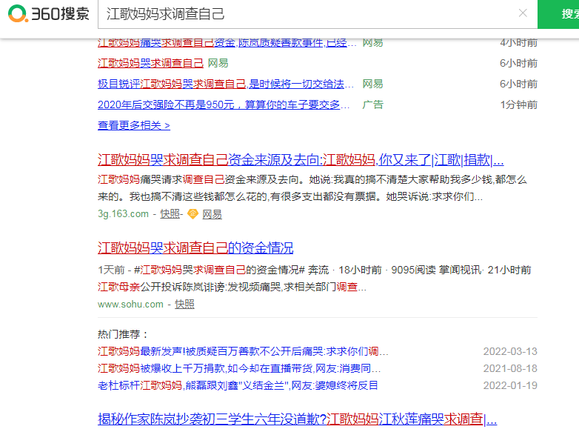
Task: Clear the search box with the X icon
Action: pyautogui.click(x=523, y=13)
